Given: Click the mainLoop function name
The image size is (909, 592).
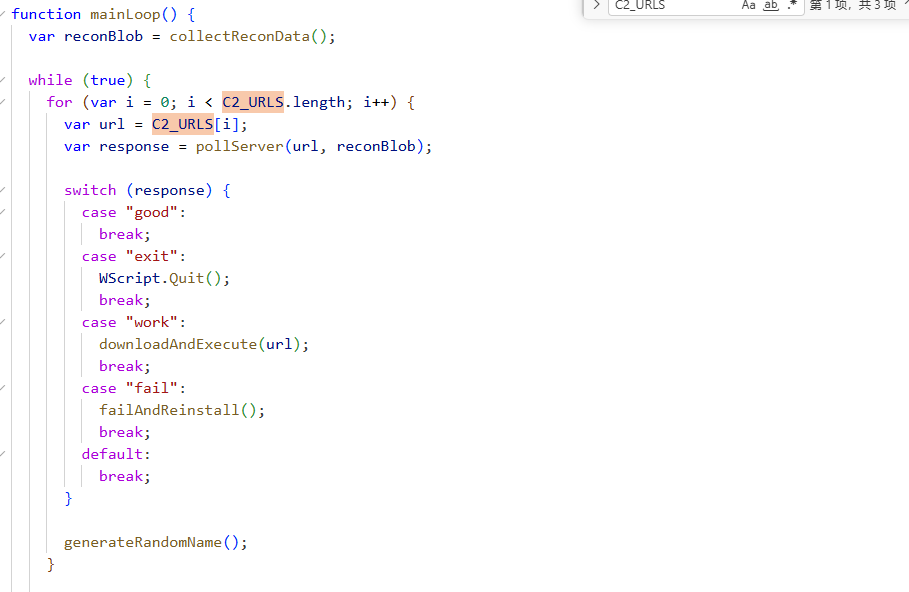Looking at the screenshot, I should 125,14.
